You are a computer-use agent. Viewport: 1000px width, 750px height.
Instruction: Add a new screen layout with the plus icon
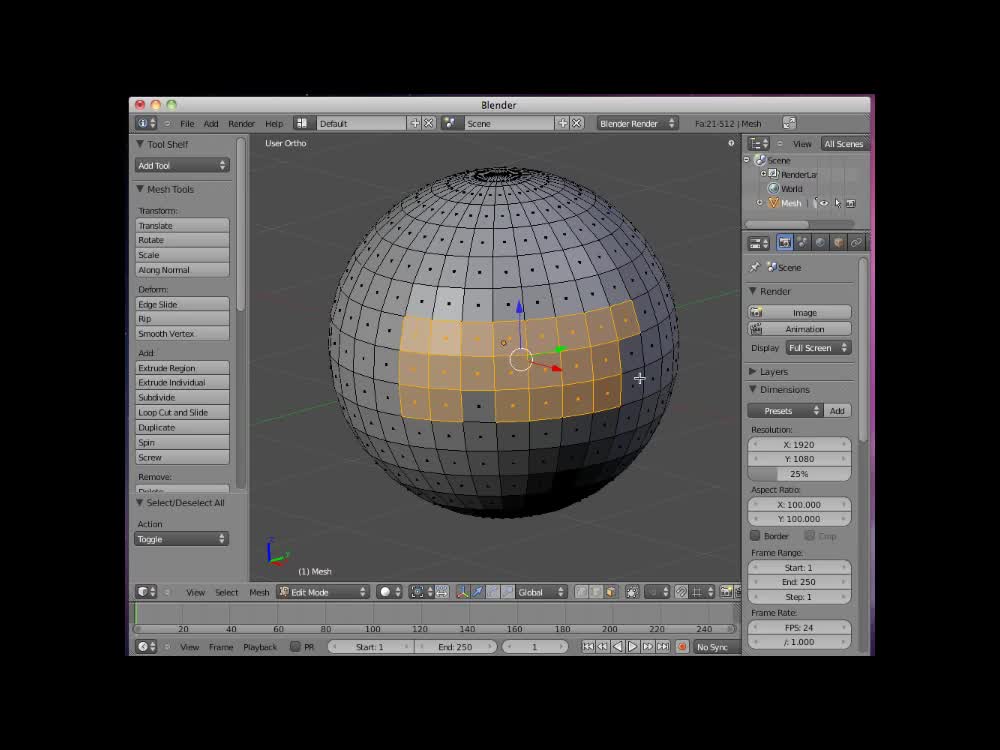[415, 123]
